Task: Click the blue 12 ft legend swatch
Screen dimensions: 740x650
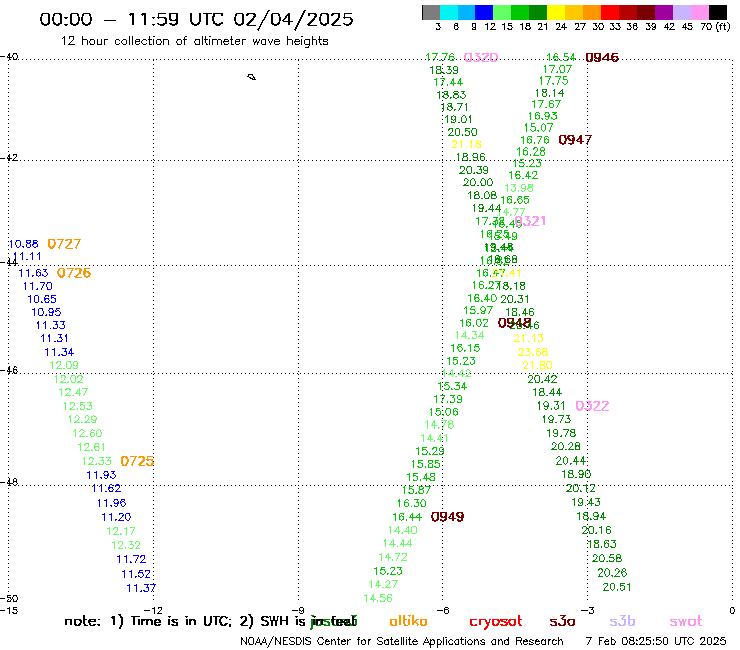Action: tap(484, 12)
